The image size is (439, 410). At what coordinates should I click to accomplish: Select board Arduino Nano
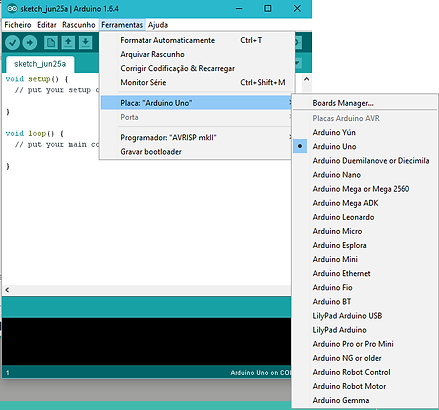365,175
